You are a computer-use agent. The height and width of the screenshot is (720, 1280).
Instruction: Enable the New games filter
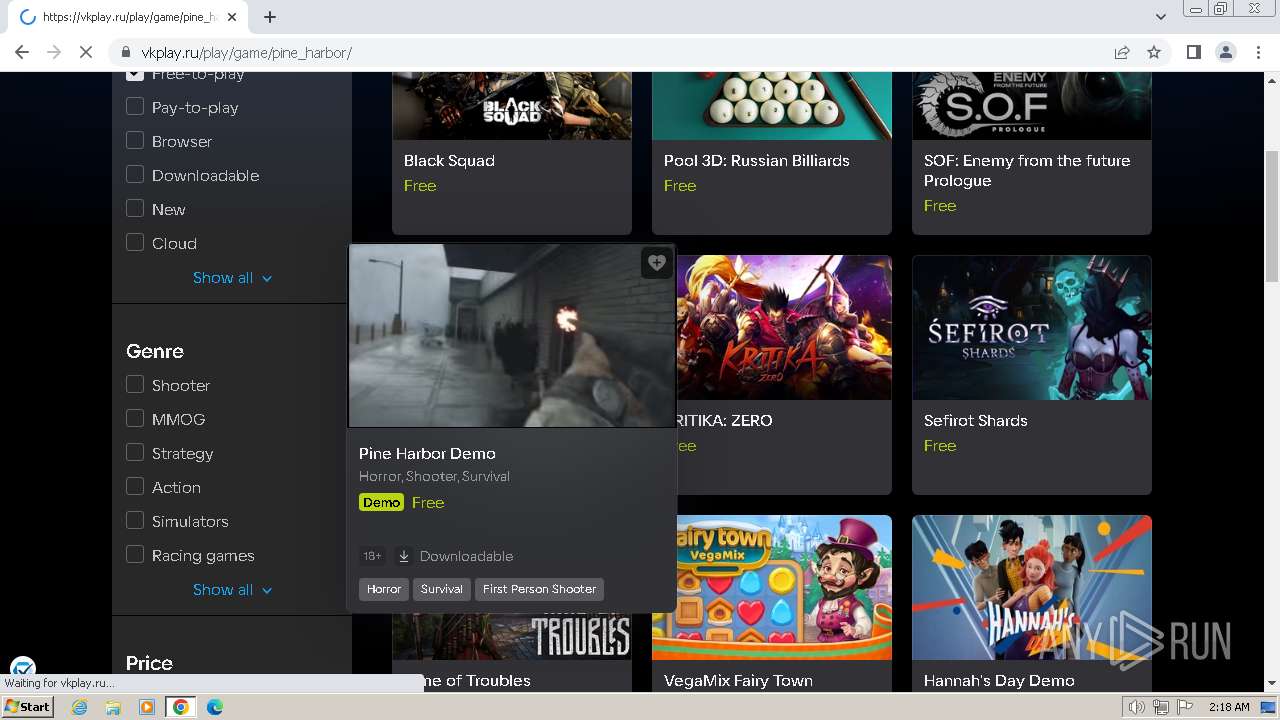tap(135, 209)
